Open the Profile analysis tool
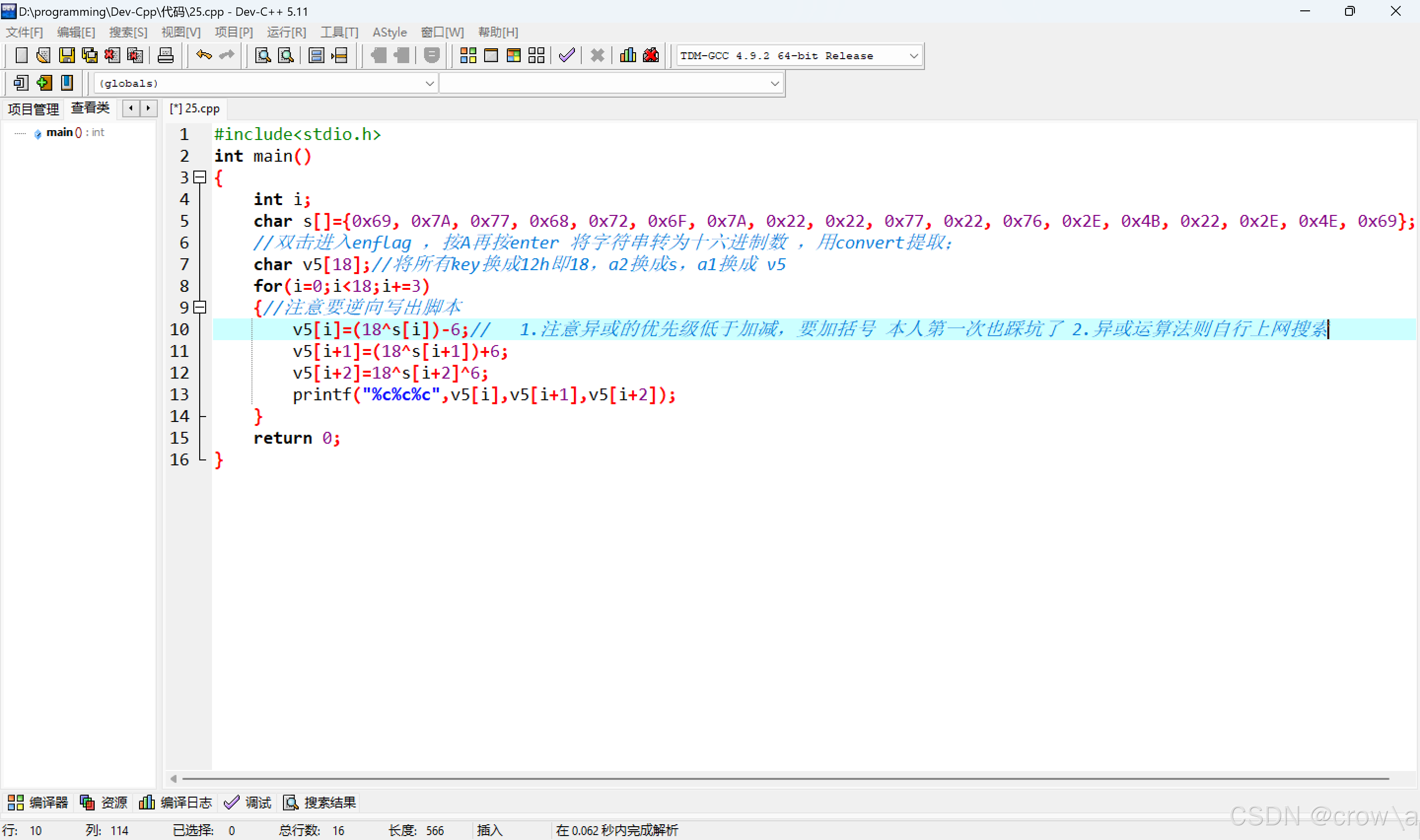Image resolution: width=1420 pixels, height=840 pixels. [627, 55]
